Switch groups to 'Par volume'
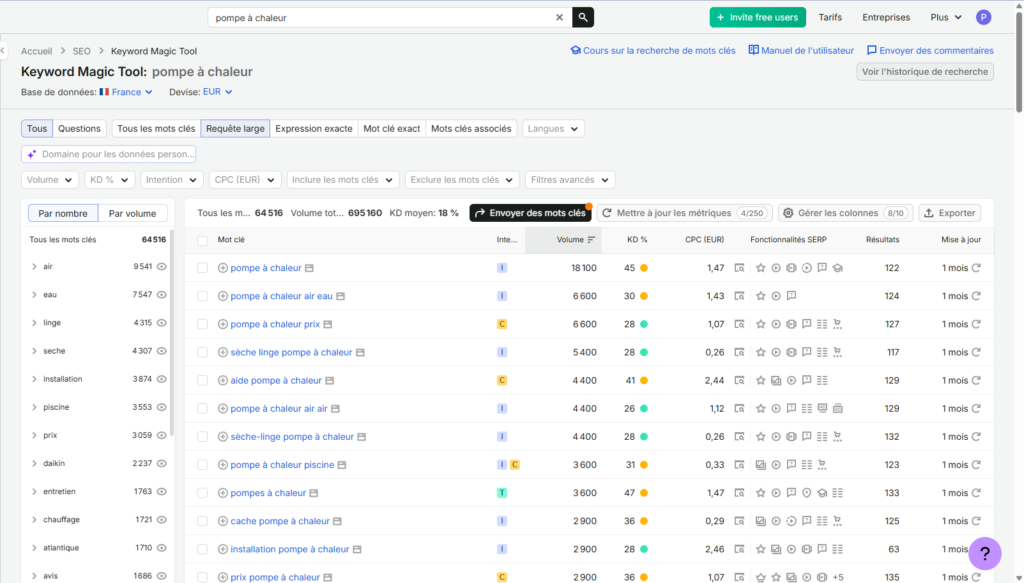The width and height of the screenshot is (1024, 583). (132, 213)
